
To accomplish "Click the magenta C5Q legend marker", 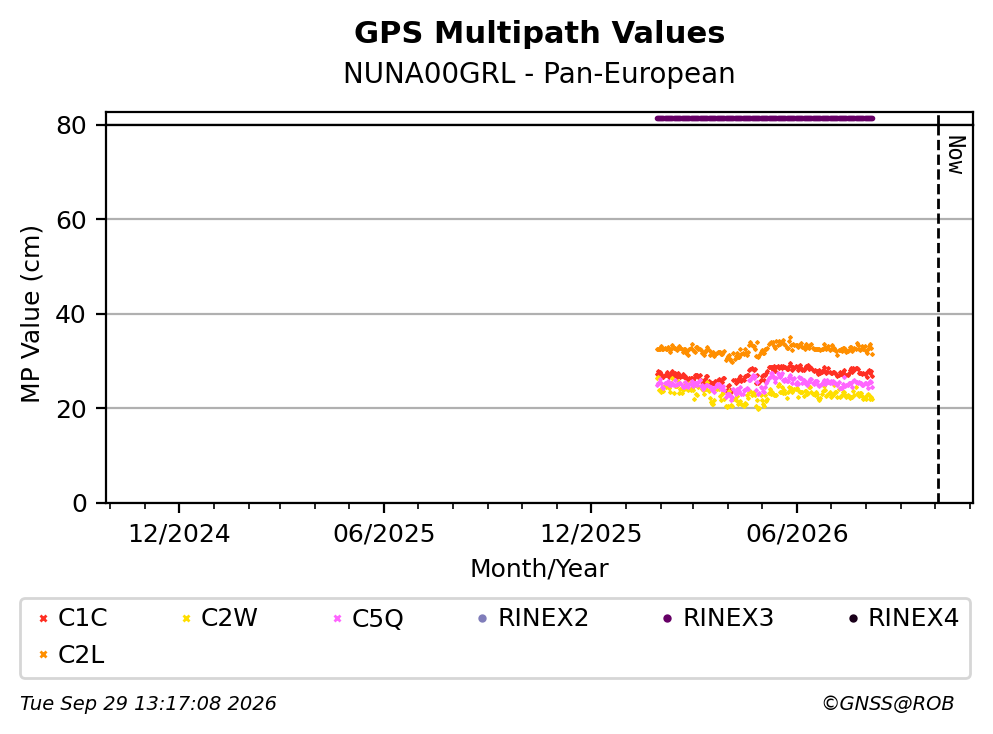I will (x=338, y=618).
